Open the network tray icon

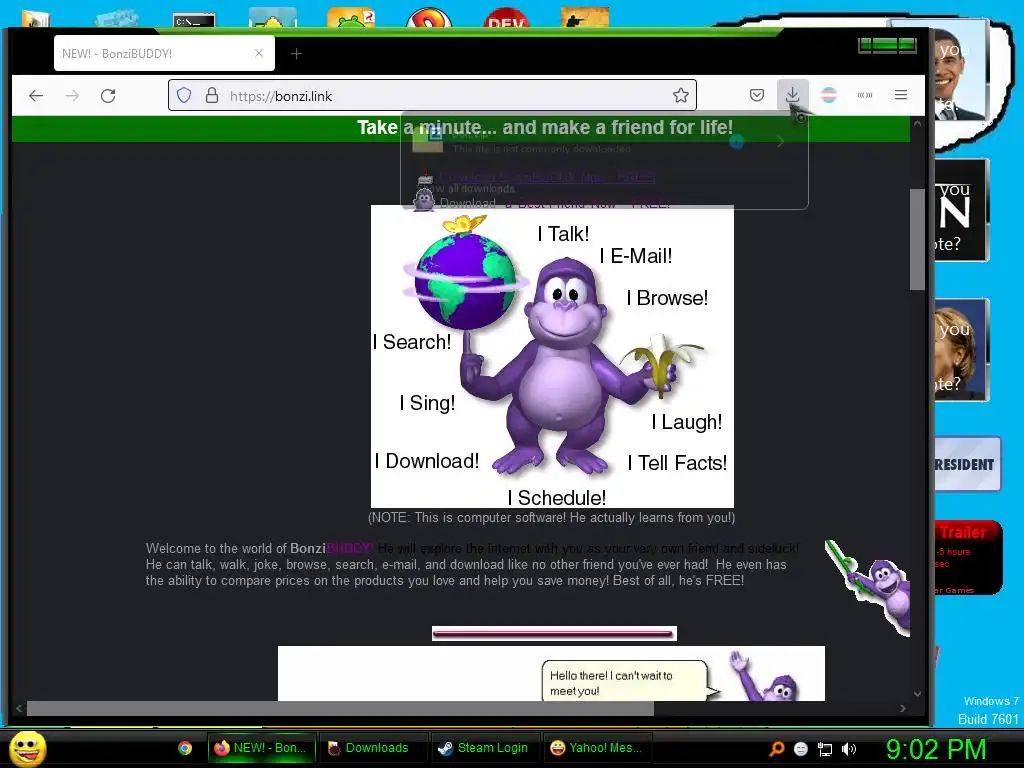825,749
